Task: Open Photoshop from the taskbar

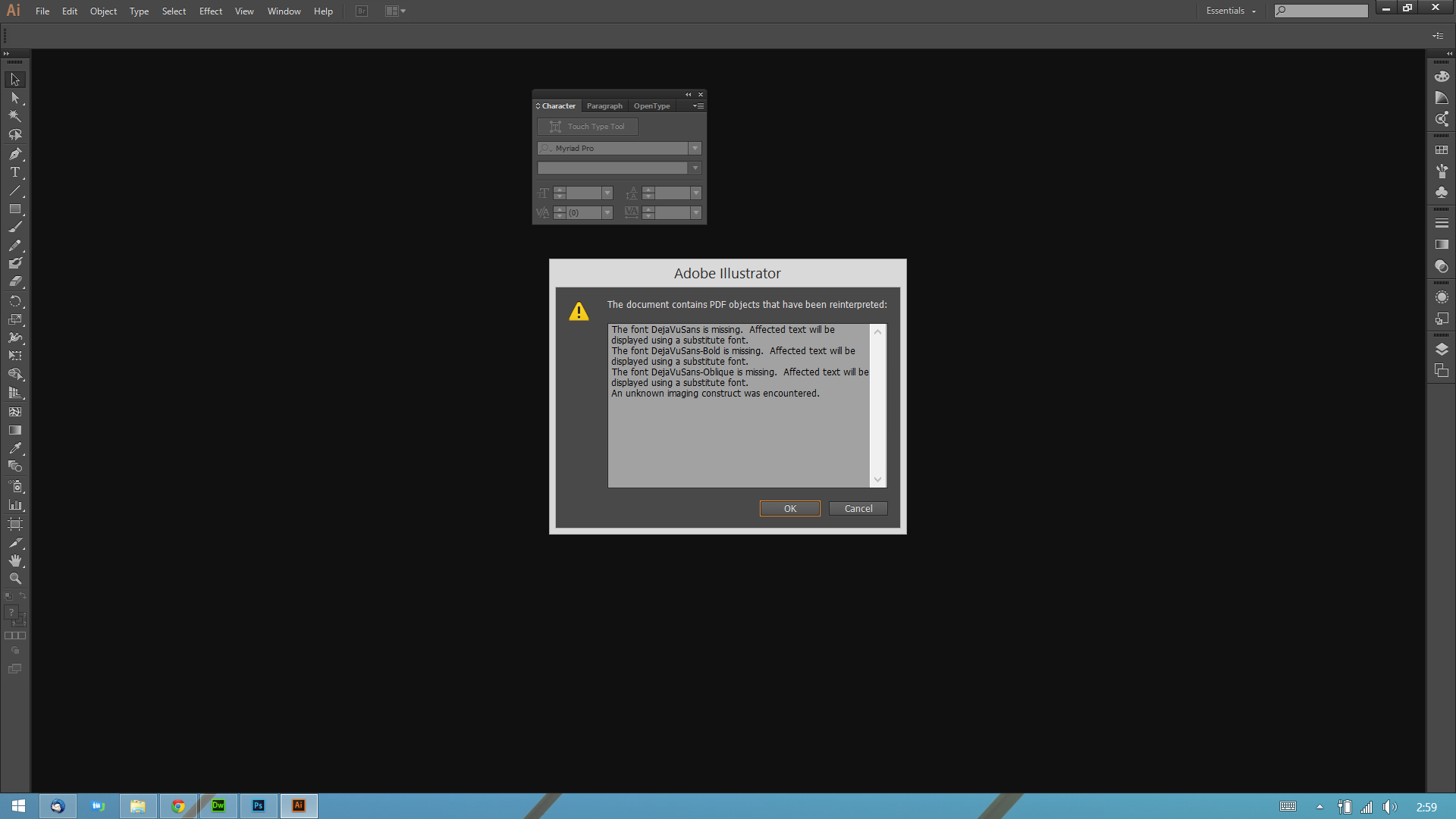Action: coord(259,806)
